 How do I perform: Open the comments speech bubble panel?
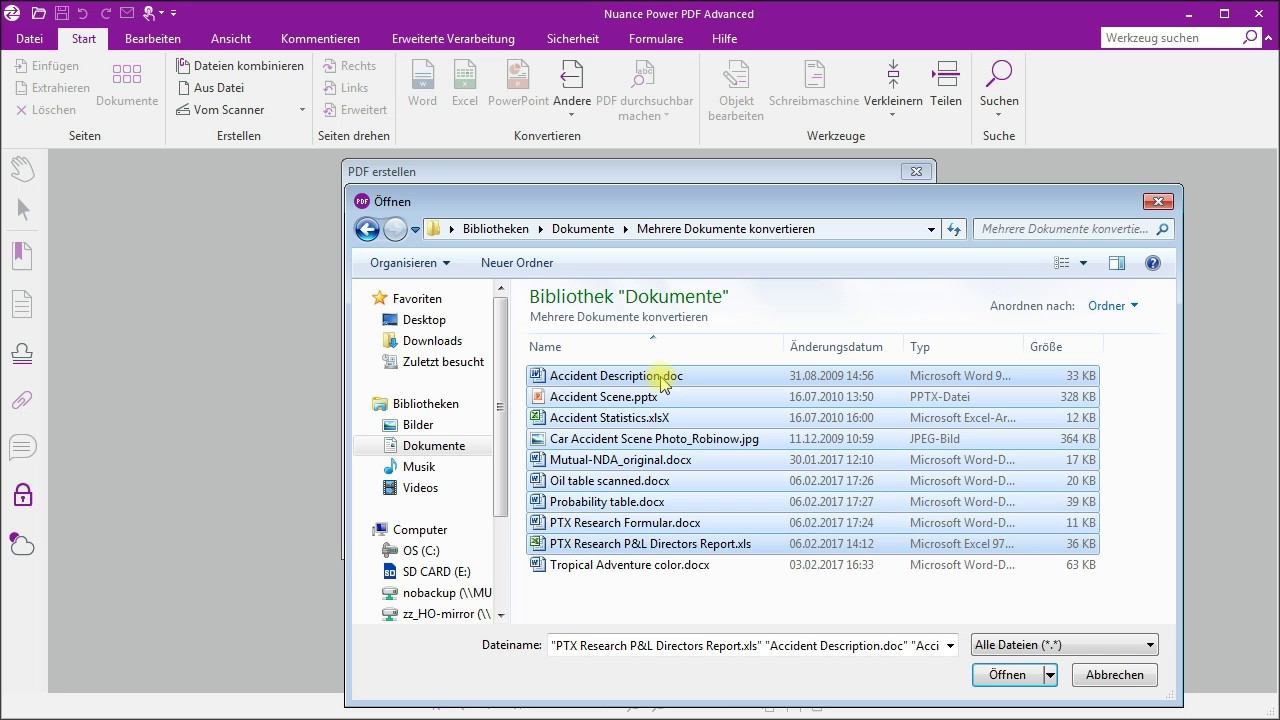pos(23,447)
